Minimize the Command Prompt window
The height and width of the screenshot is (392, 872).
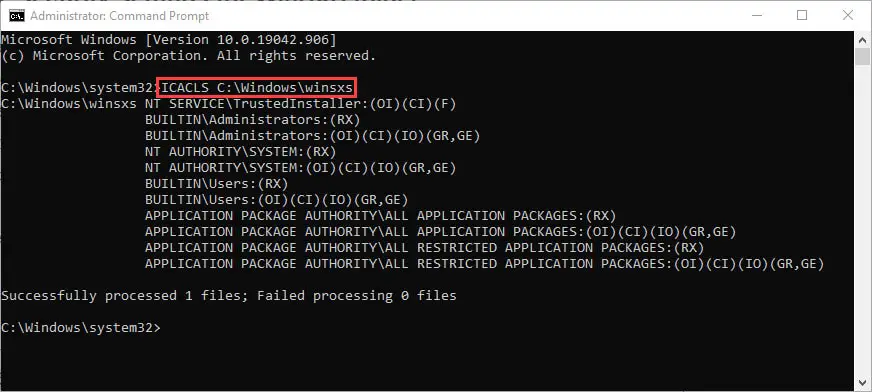[x=756, y=16]
